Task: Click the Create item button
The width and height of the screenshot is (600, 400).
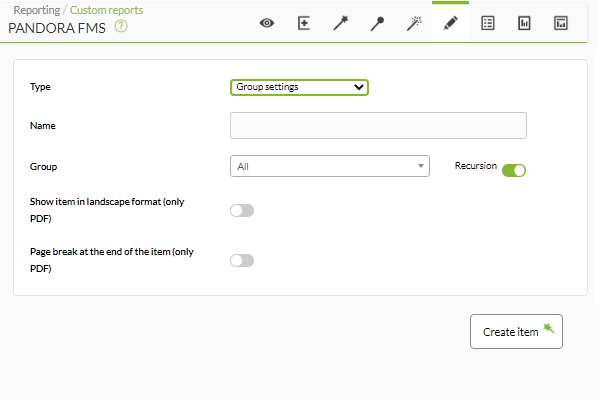Action: click(x=516, y=331)
